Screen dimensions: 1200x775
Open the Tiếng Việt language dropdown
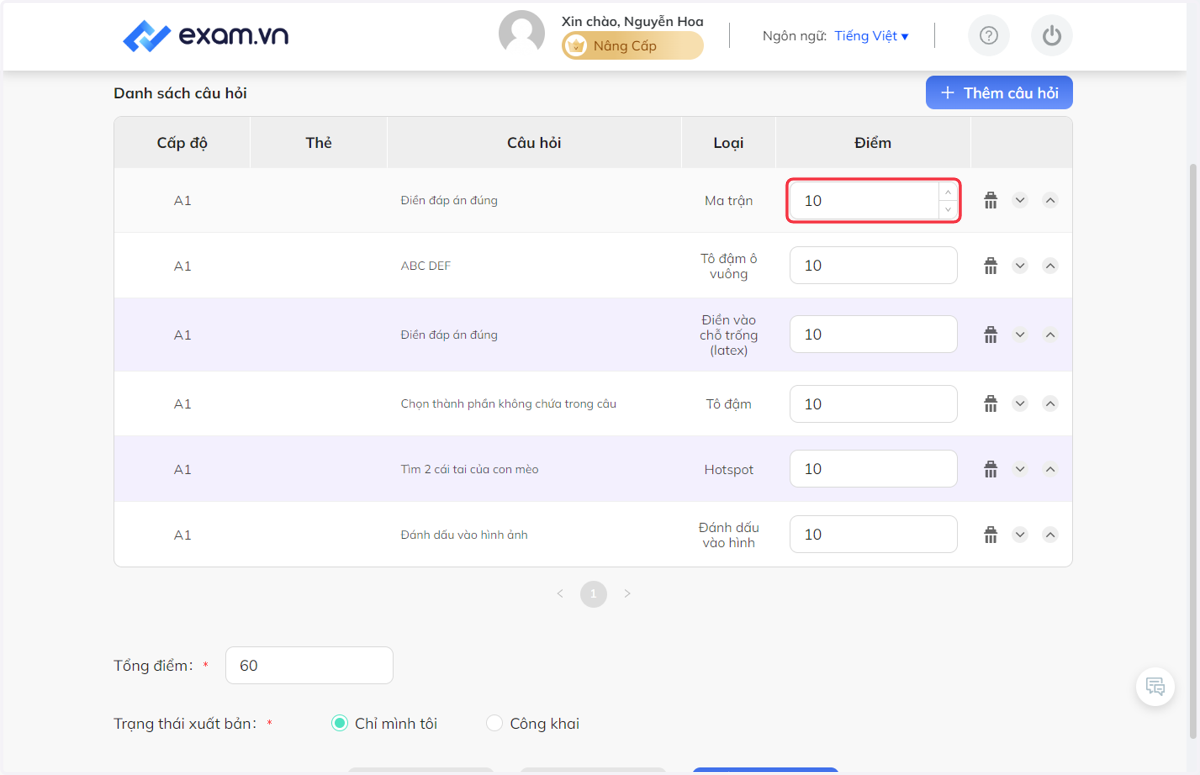[871, 36]
